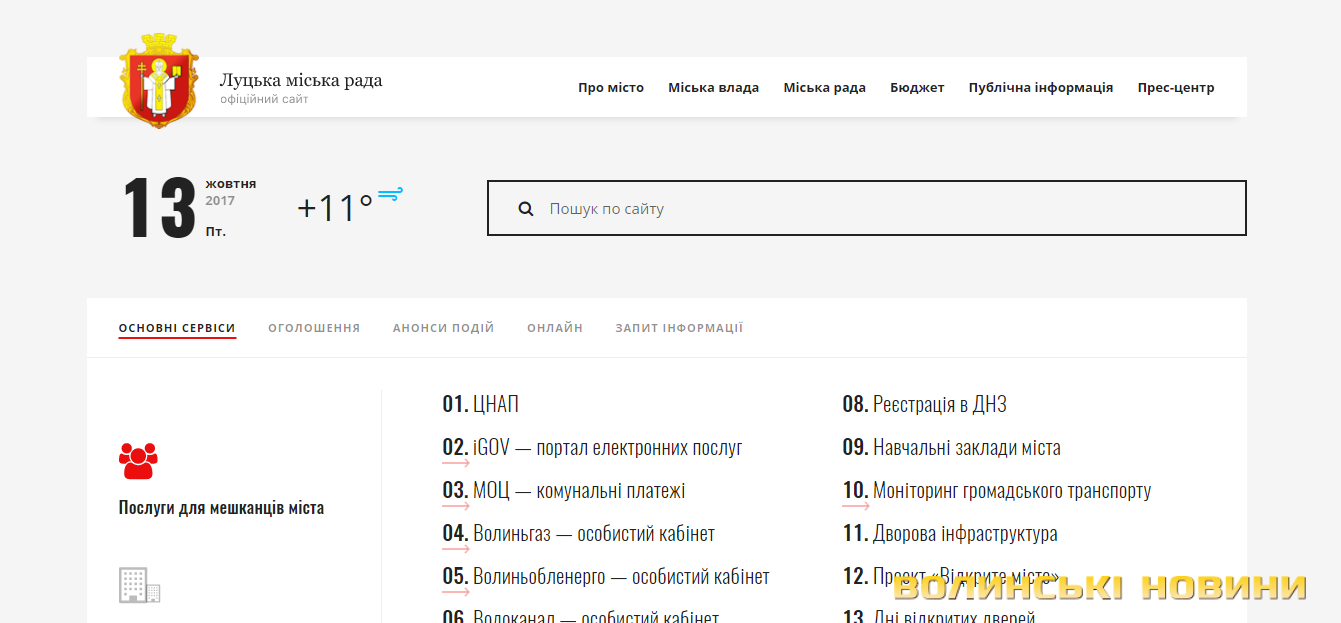1341x623 pixels.
Task: Switch to the 'Оголошення' tab
Action: coord(314,328)
